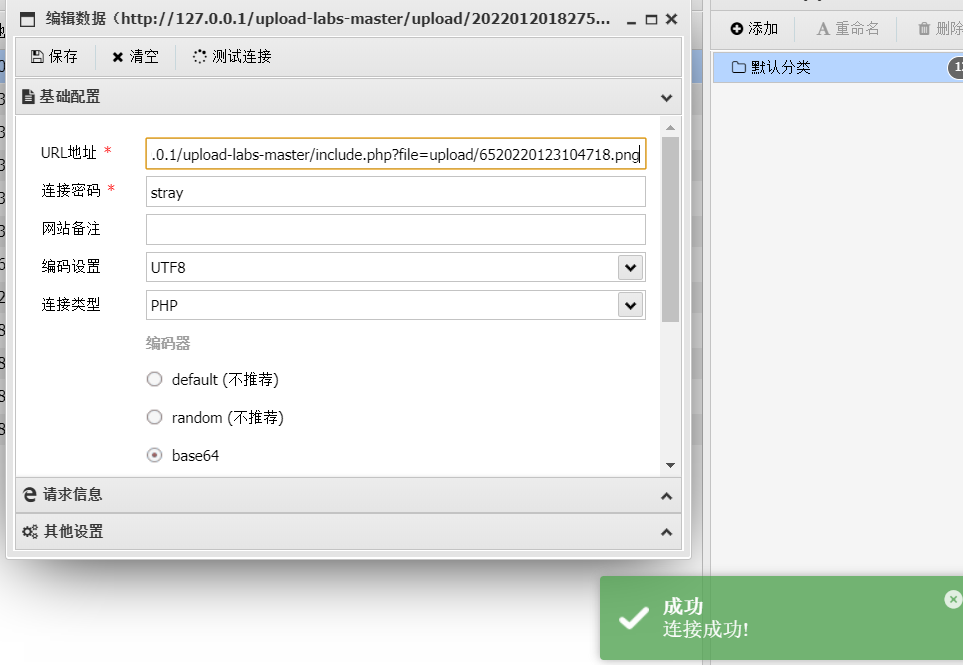Image resolution: width=963 pixels, height=665 pixels.
Task: Click the spinner icon beside 测试连接
Action: point(200,56)
